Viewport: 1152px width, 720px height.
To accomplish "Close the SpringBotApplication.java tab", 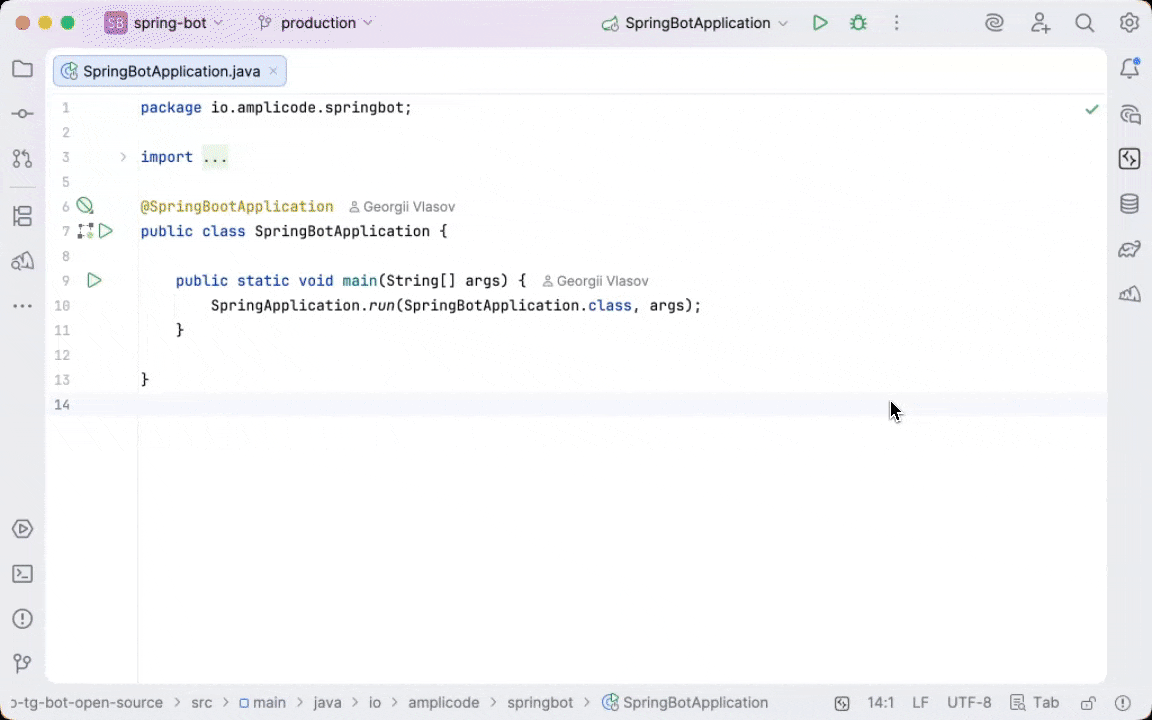I will tap(273, 71).
